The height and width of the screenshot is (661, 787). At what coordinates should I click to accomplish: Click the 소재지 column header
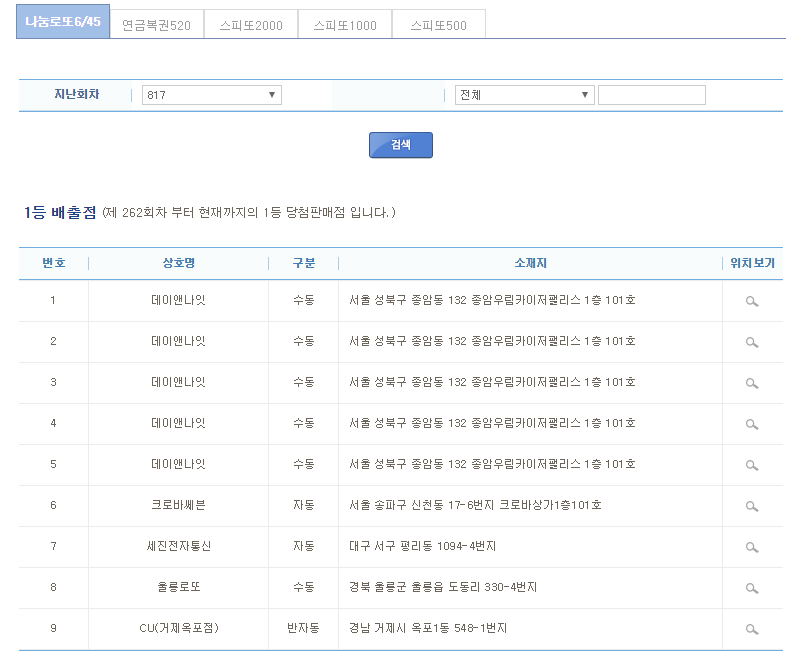coord(530,263)
